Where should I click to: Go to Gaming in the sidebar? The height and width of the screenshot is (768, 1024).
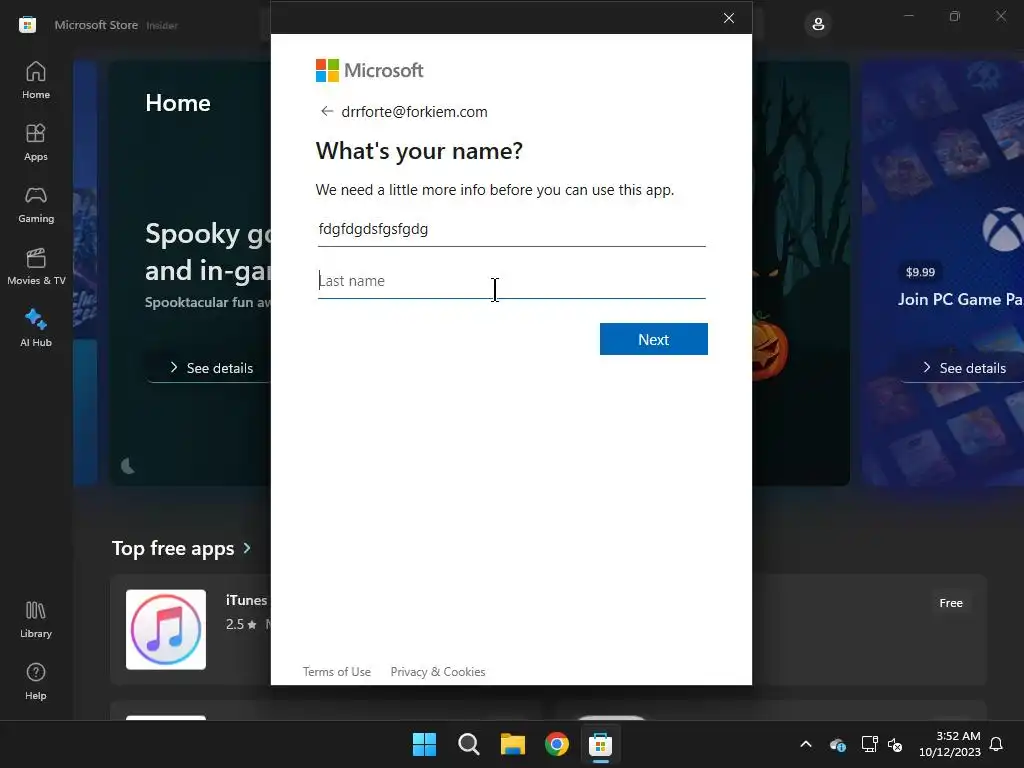[x=36, y=204]
